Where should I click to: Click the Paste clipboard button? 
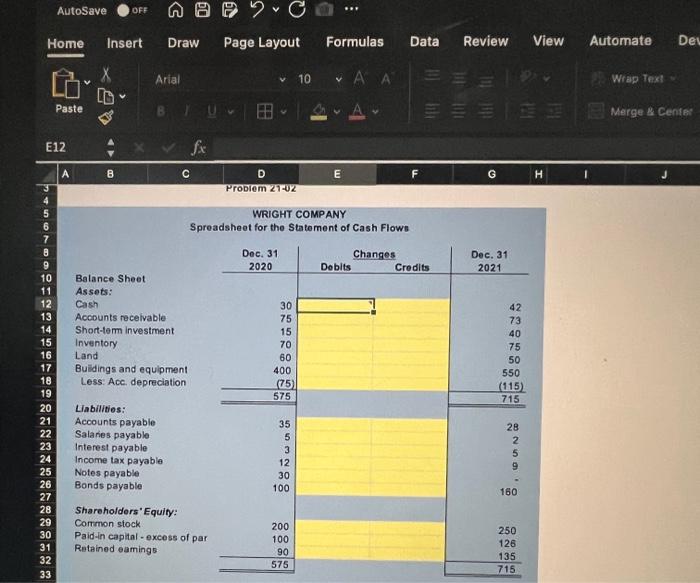point(66,91)
